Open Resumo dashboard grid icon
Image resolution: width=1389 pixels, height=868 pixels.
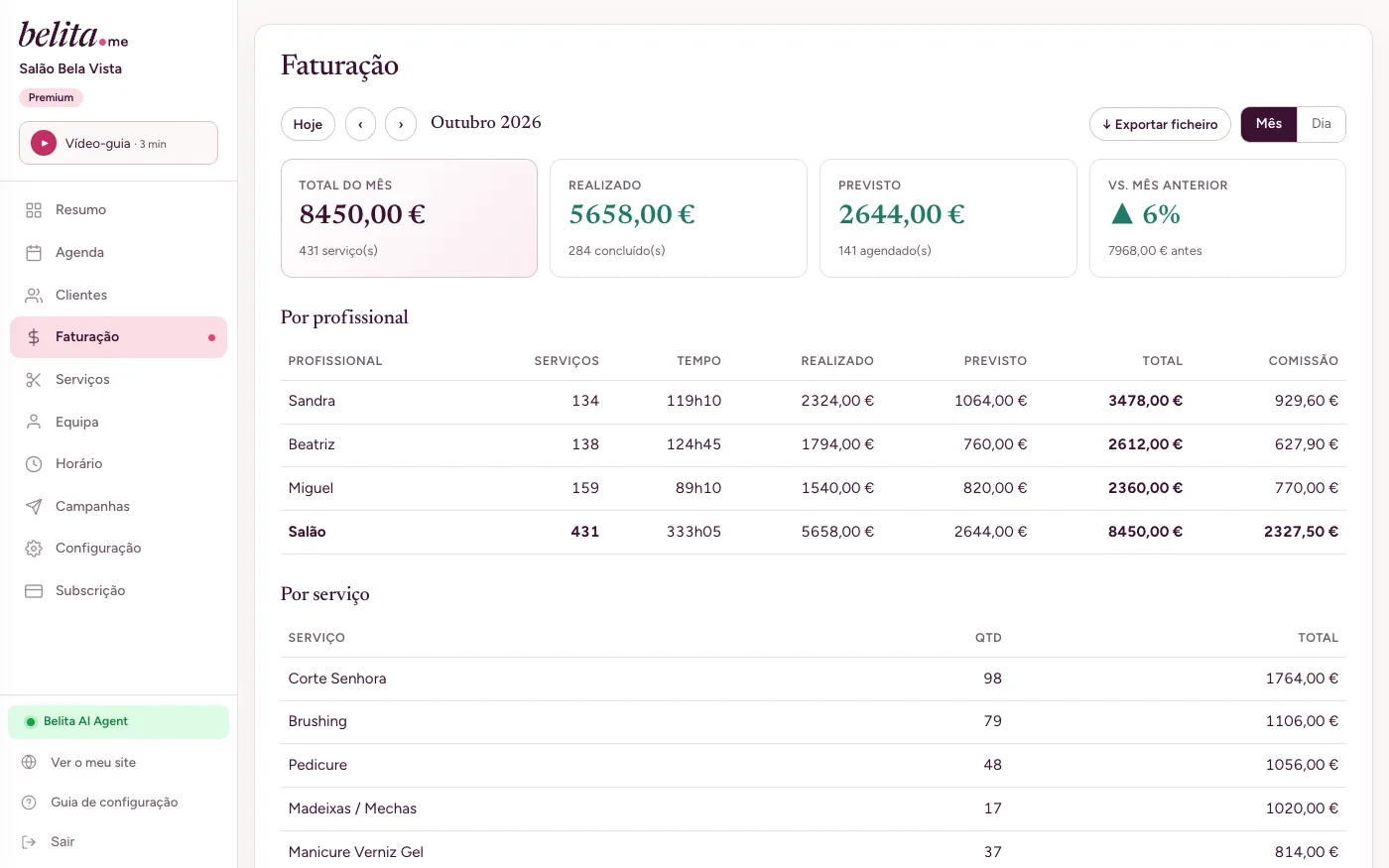[x=34, y=210]
